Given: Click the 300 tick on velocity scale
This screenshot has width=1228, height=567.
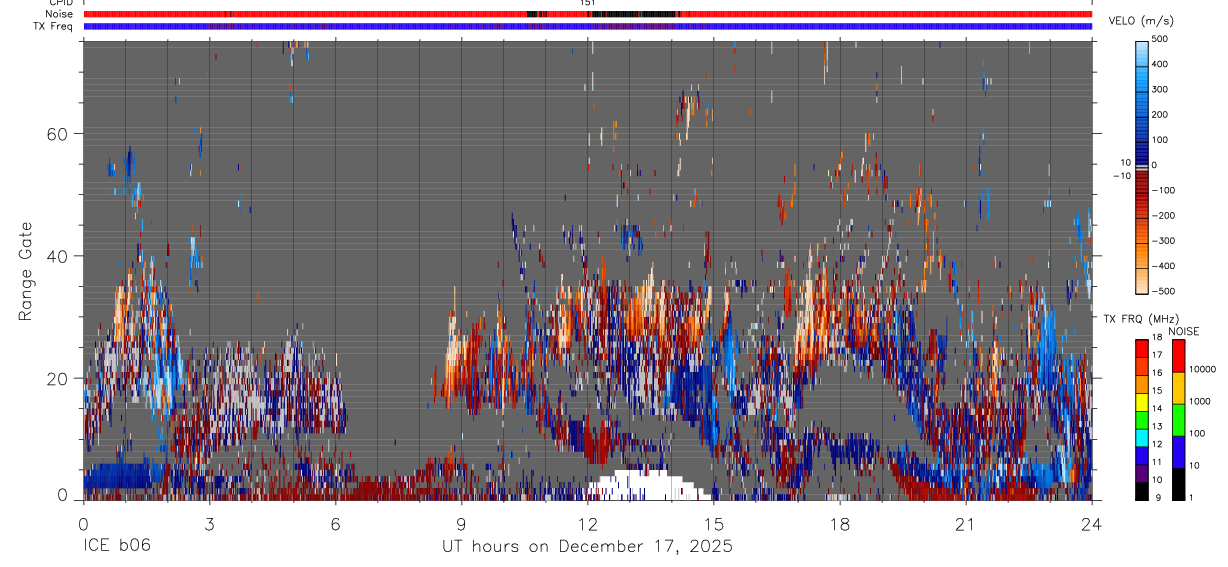Looking at the screenshot, I should (1161, 89).
